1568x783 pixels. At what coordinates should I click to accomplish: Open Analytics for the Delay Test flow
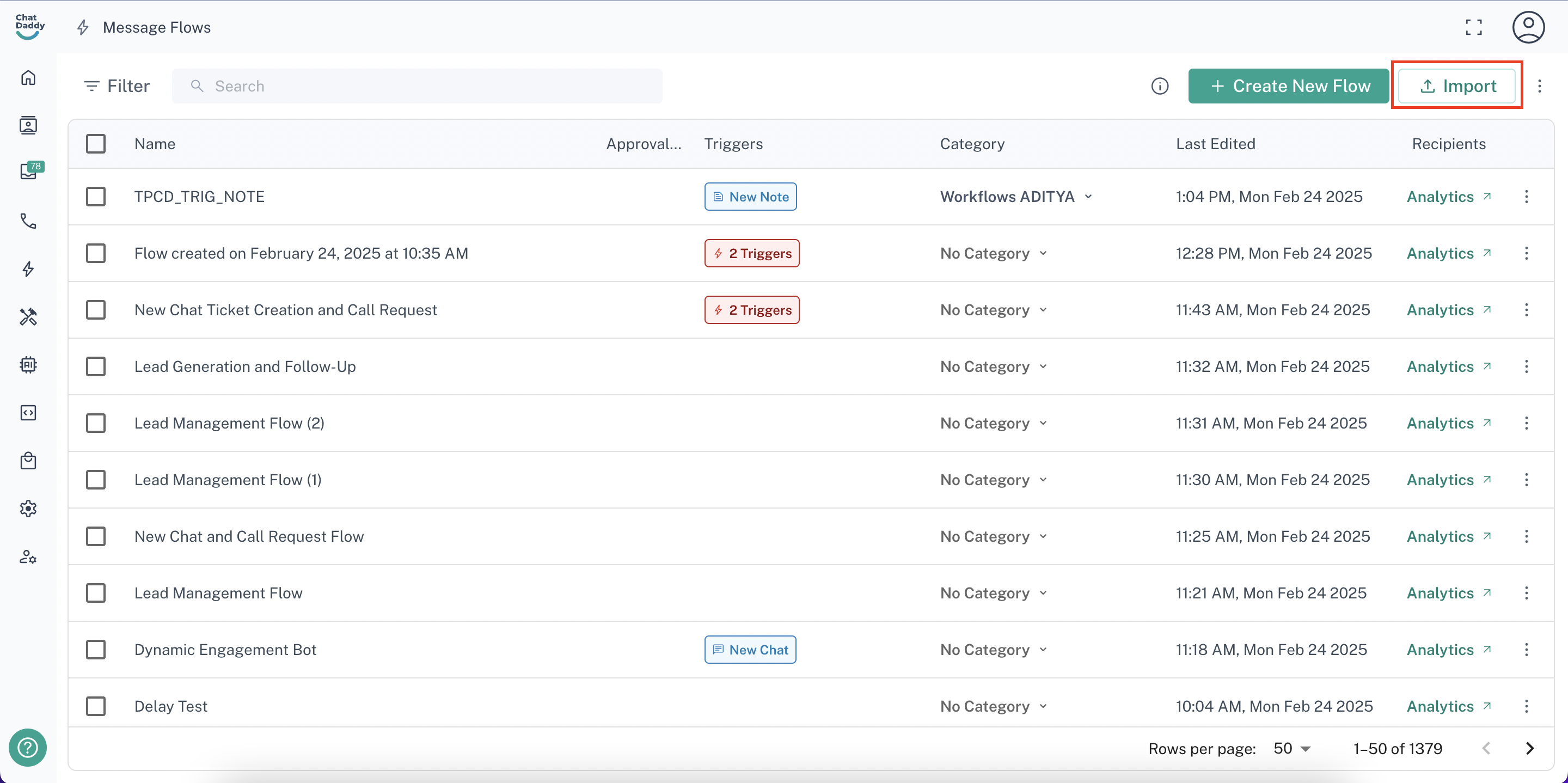coord(1440,706)
